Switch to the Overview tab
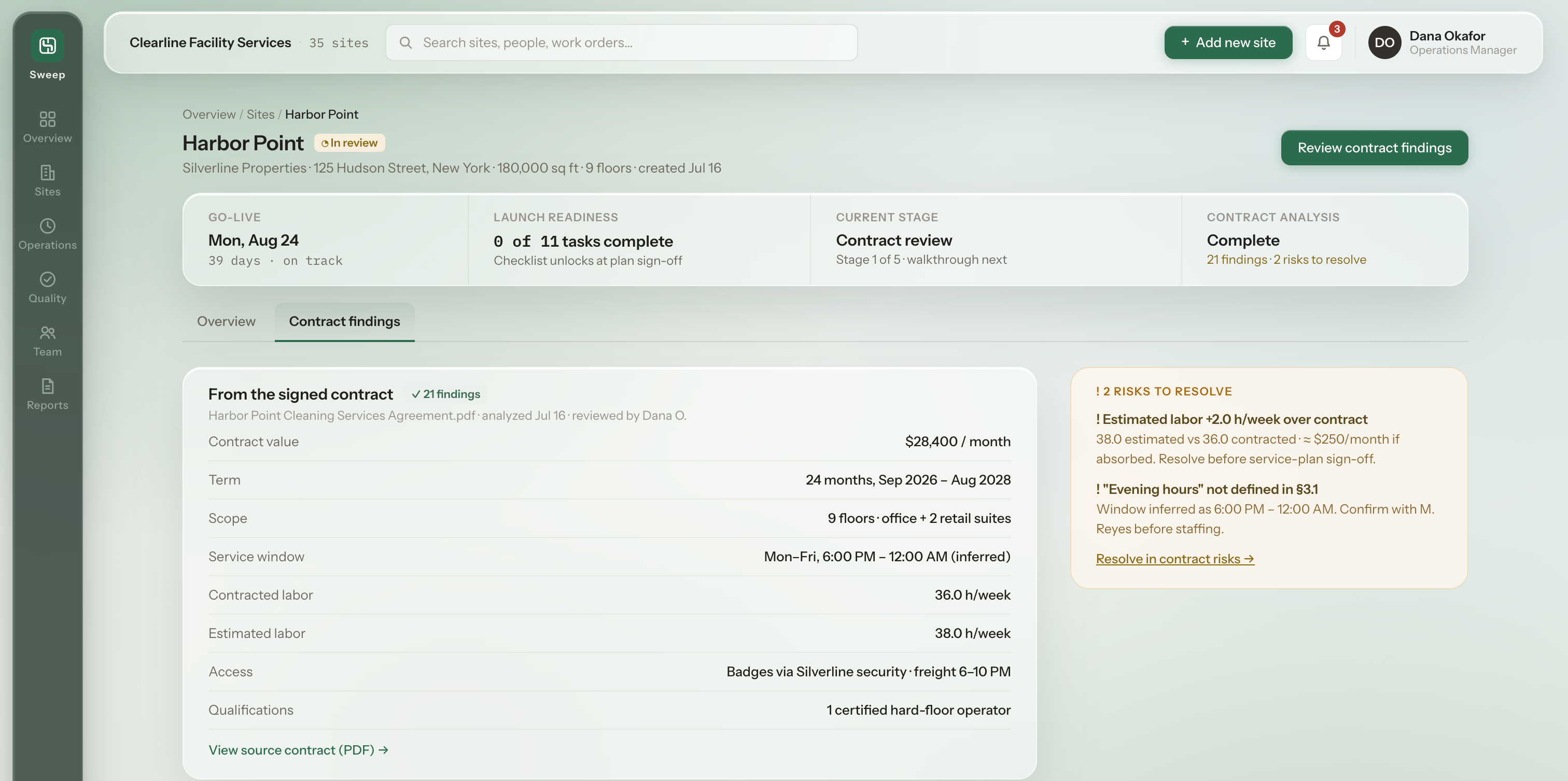 [226, 322]
